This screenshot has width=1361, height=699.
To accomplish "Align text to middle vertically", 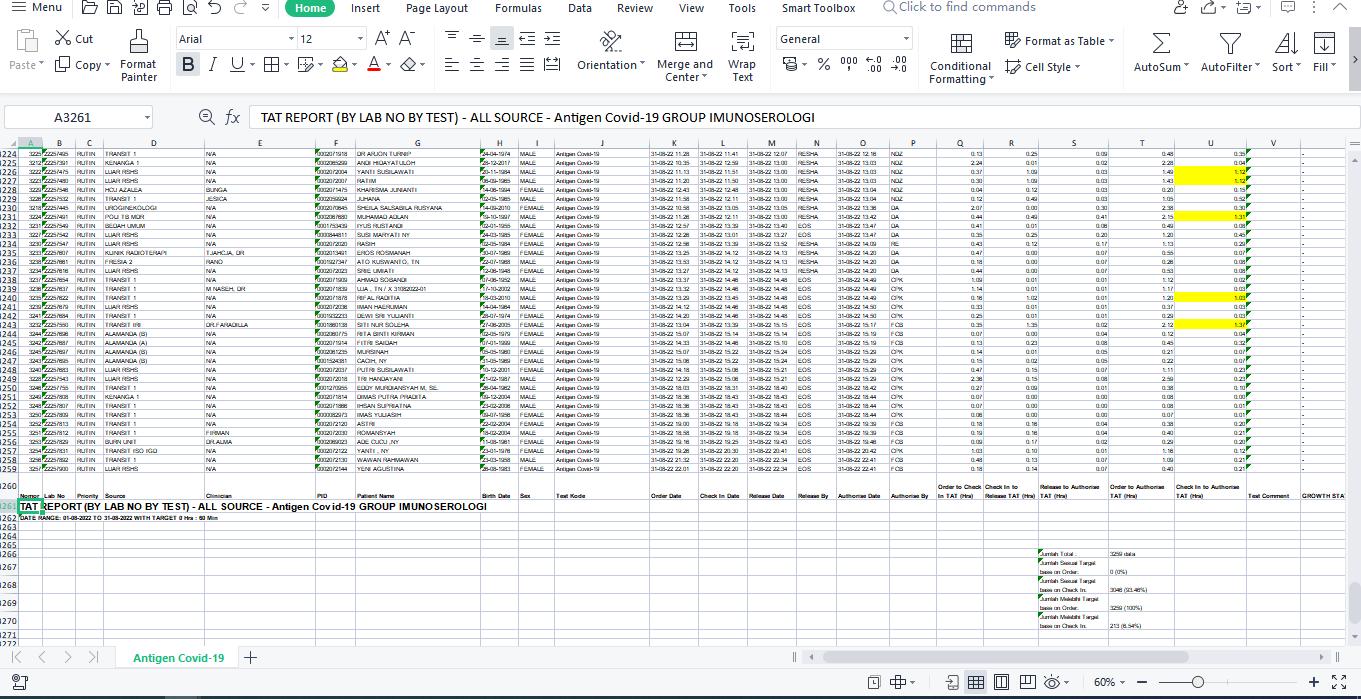I will 477,38.
